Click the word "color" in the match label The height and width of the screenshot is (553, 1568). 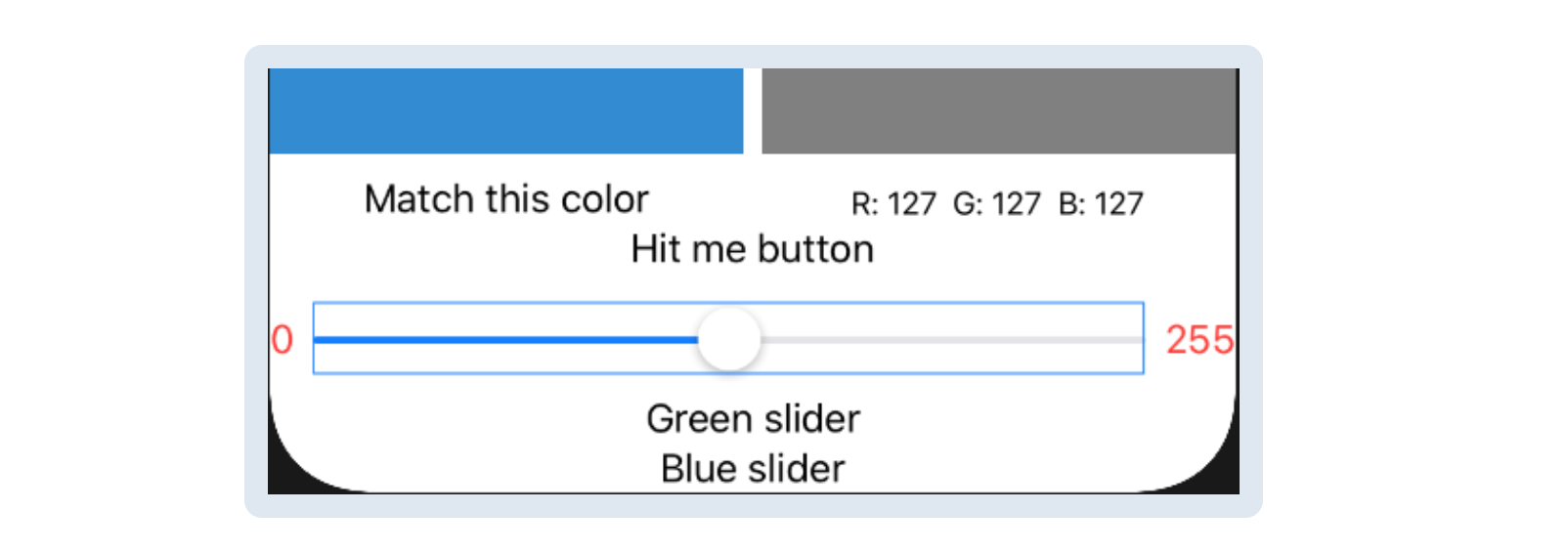point(604,199)
